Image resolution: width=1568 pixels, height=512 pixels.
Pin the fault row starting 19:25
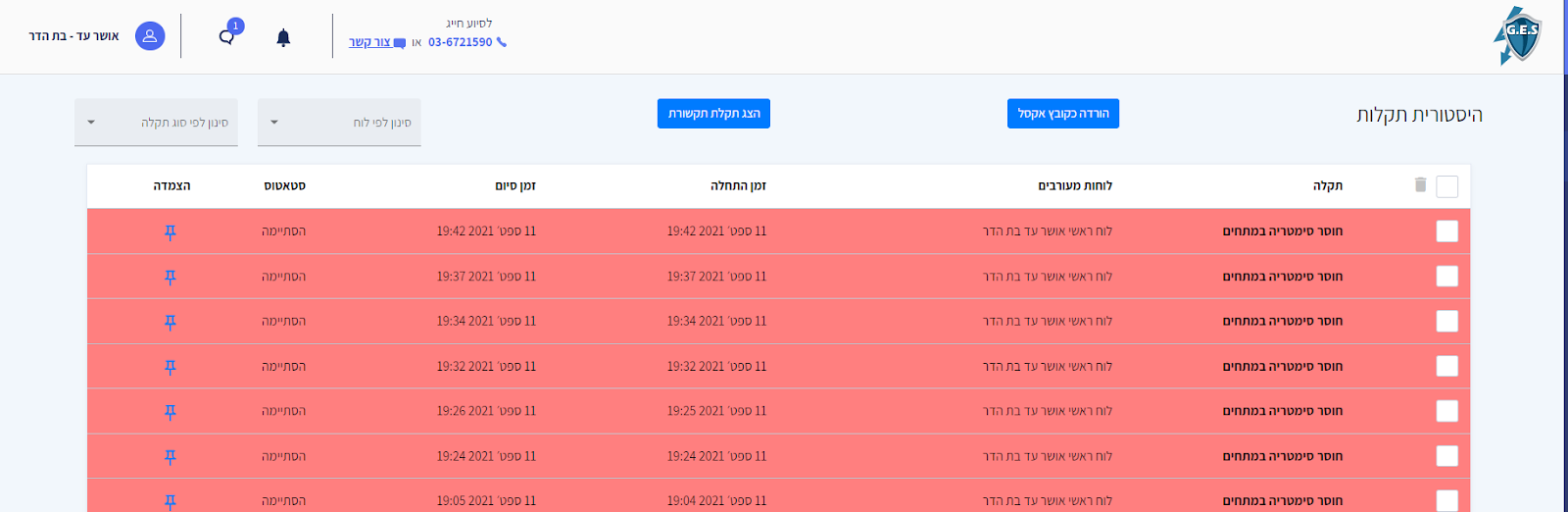point(171,412)
